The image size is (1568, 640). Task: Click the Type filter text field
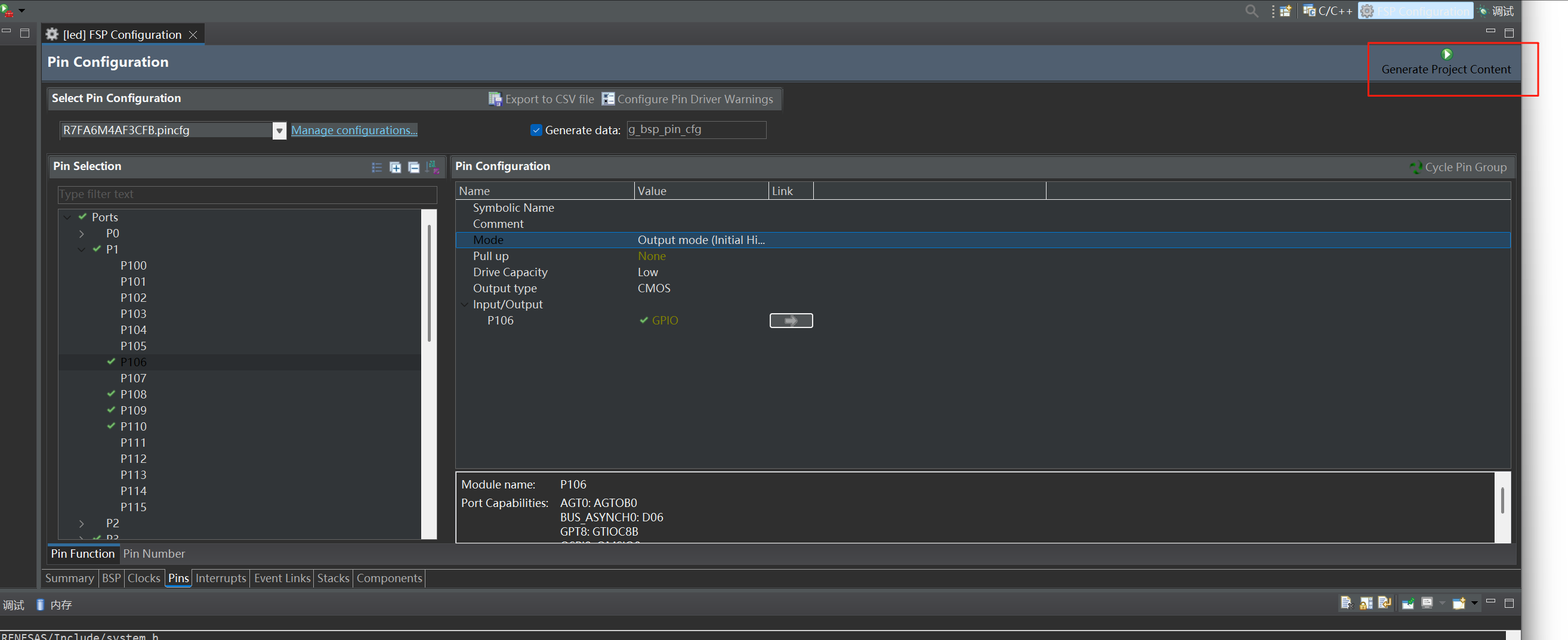tap(247, 194)
